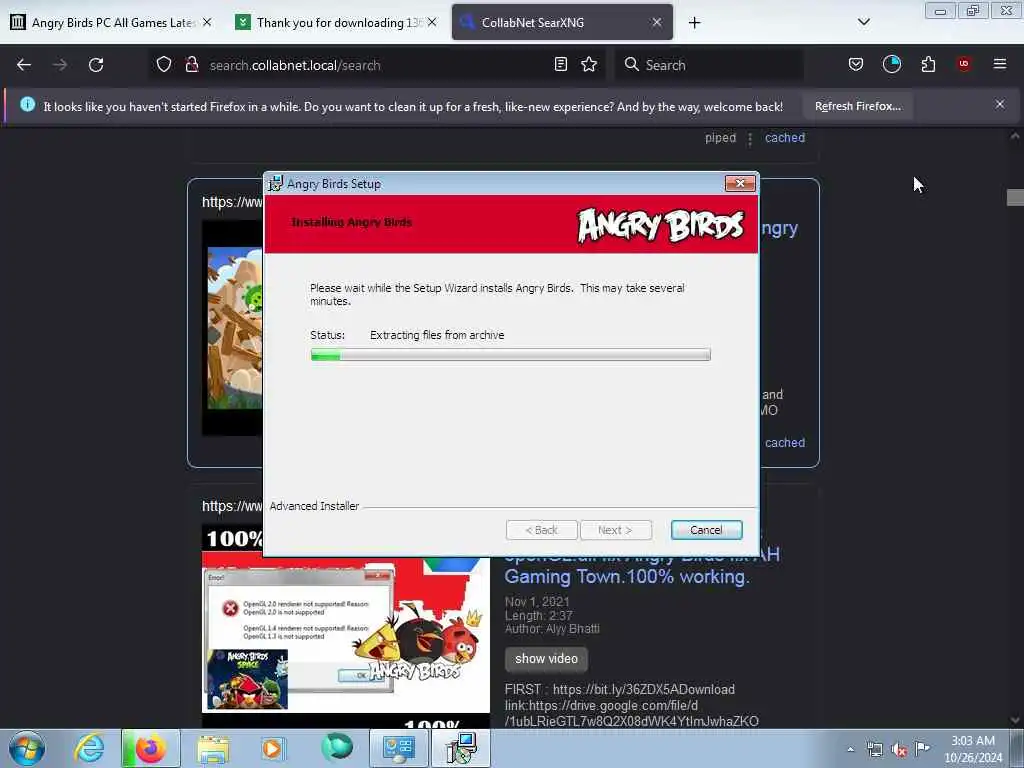Close the Angry Birds PC All Games tab
The image size is (1024, 768).
coord(207,22)
